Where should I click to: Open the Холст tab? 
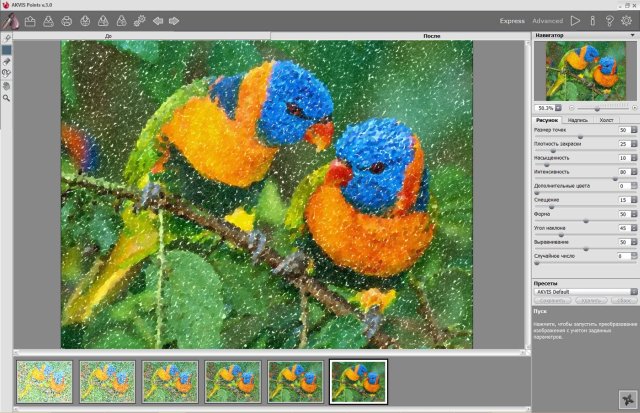[x=606, y=119]
